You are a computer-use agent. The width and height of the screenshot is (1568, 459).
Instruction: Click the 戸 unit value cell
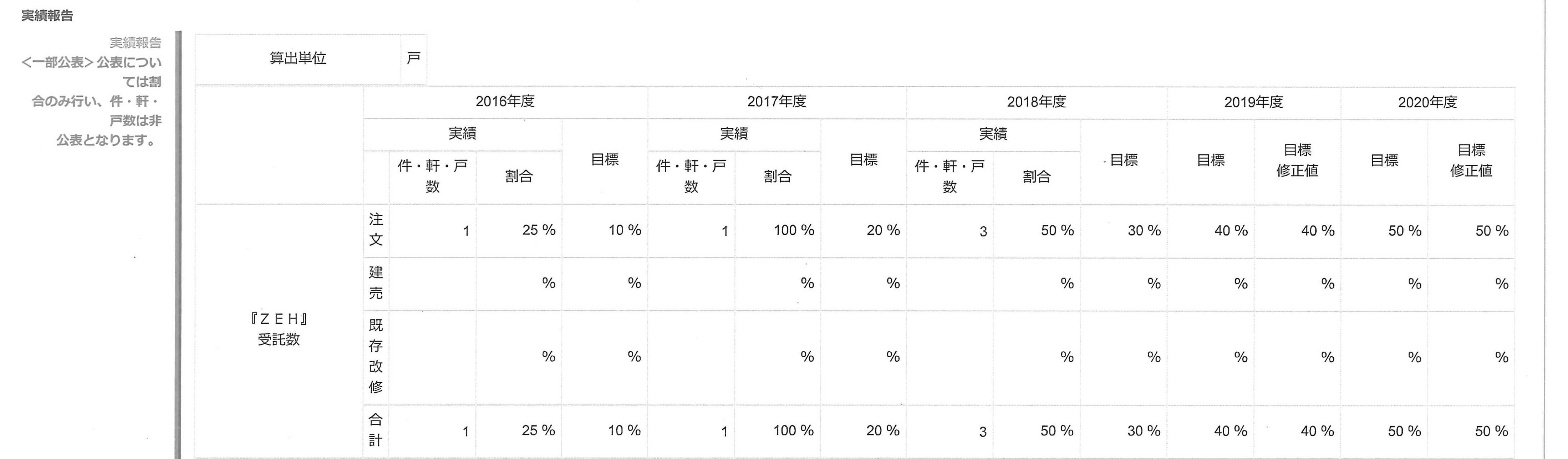tap(413, 58)
